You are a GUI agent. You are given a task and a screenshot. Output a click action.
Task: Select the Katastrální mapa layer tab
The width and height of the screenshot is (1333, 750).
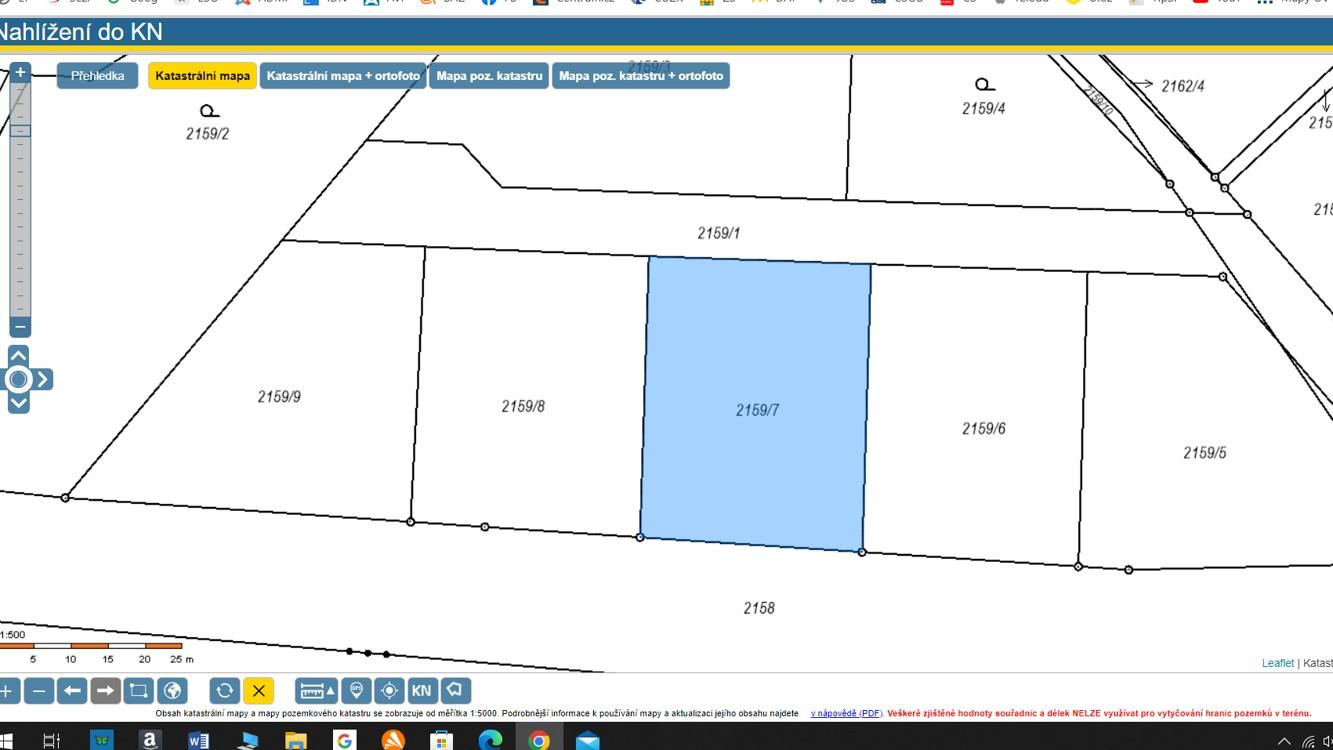click(x=202, y=76)
